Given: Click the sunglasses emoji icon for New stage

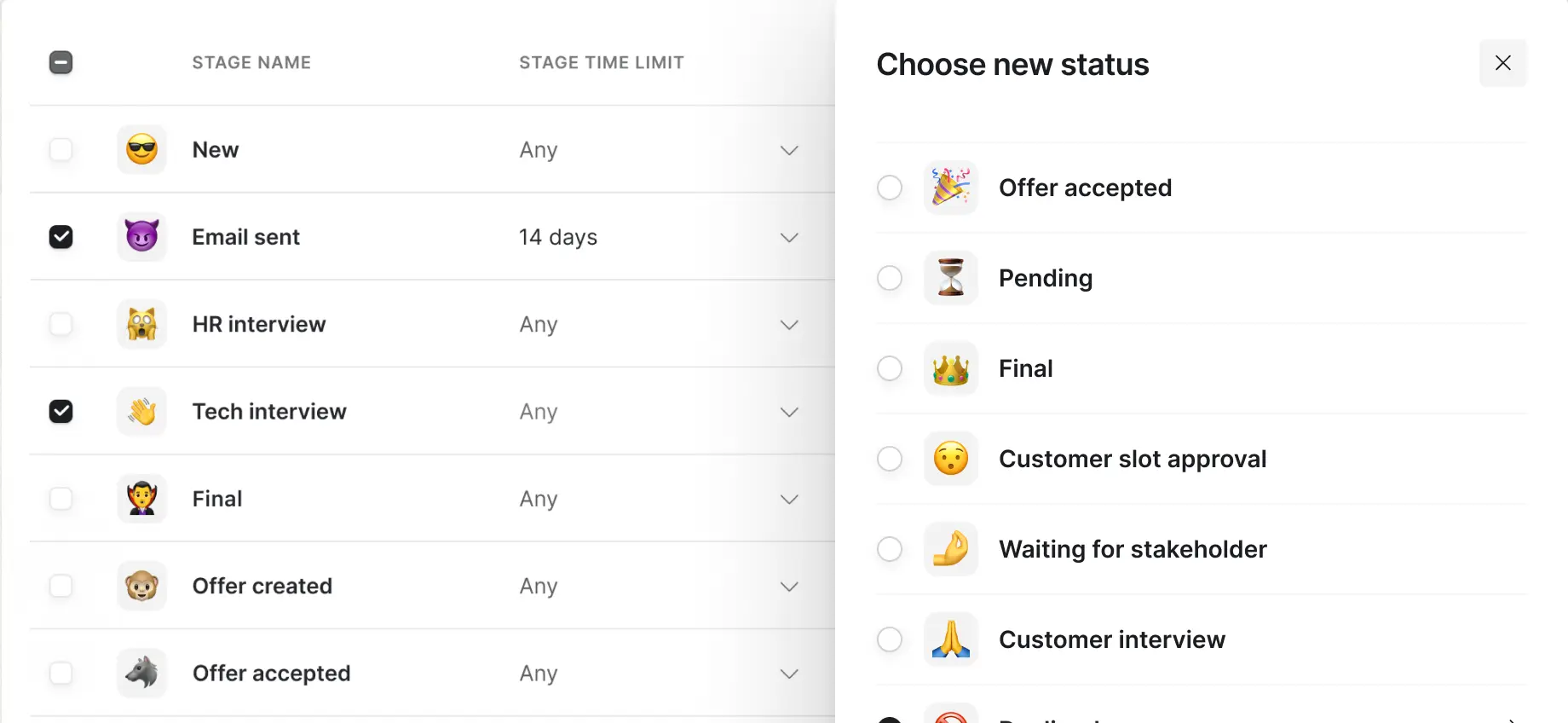Looking at the screenshot, I should 141,150.
